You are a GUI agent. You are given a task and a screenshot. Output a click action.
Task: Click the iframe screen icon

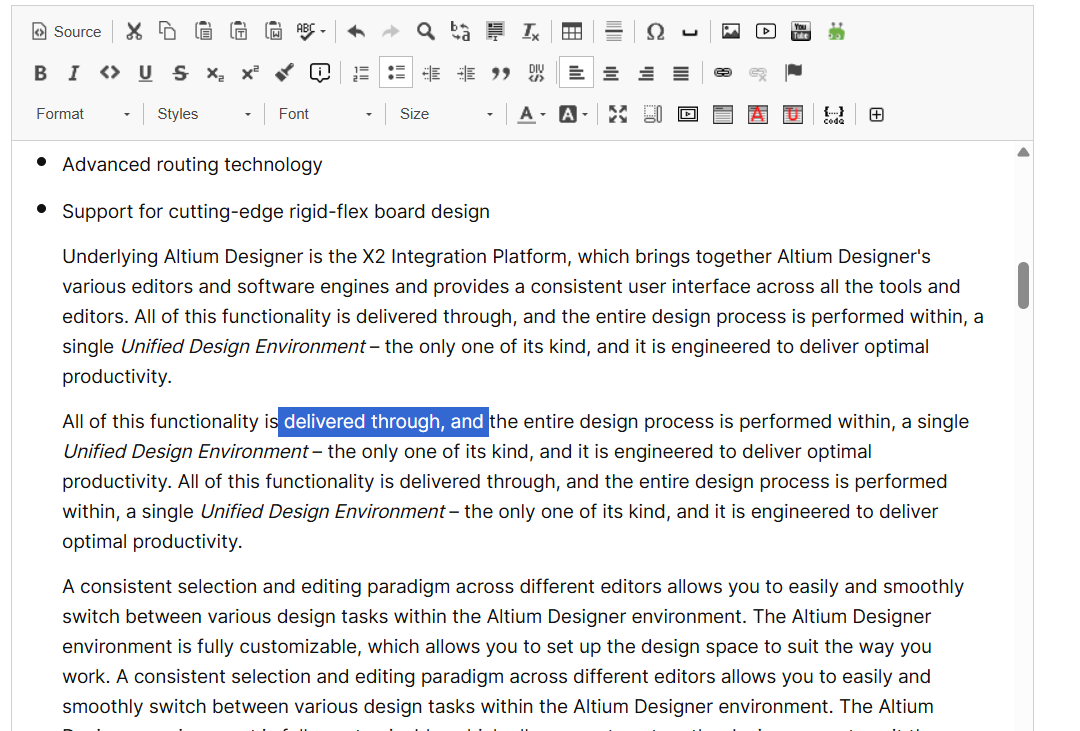coord(687,114)
